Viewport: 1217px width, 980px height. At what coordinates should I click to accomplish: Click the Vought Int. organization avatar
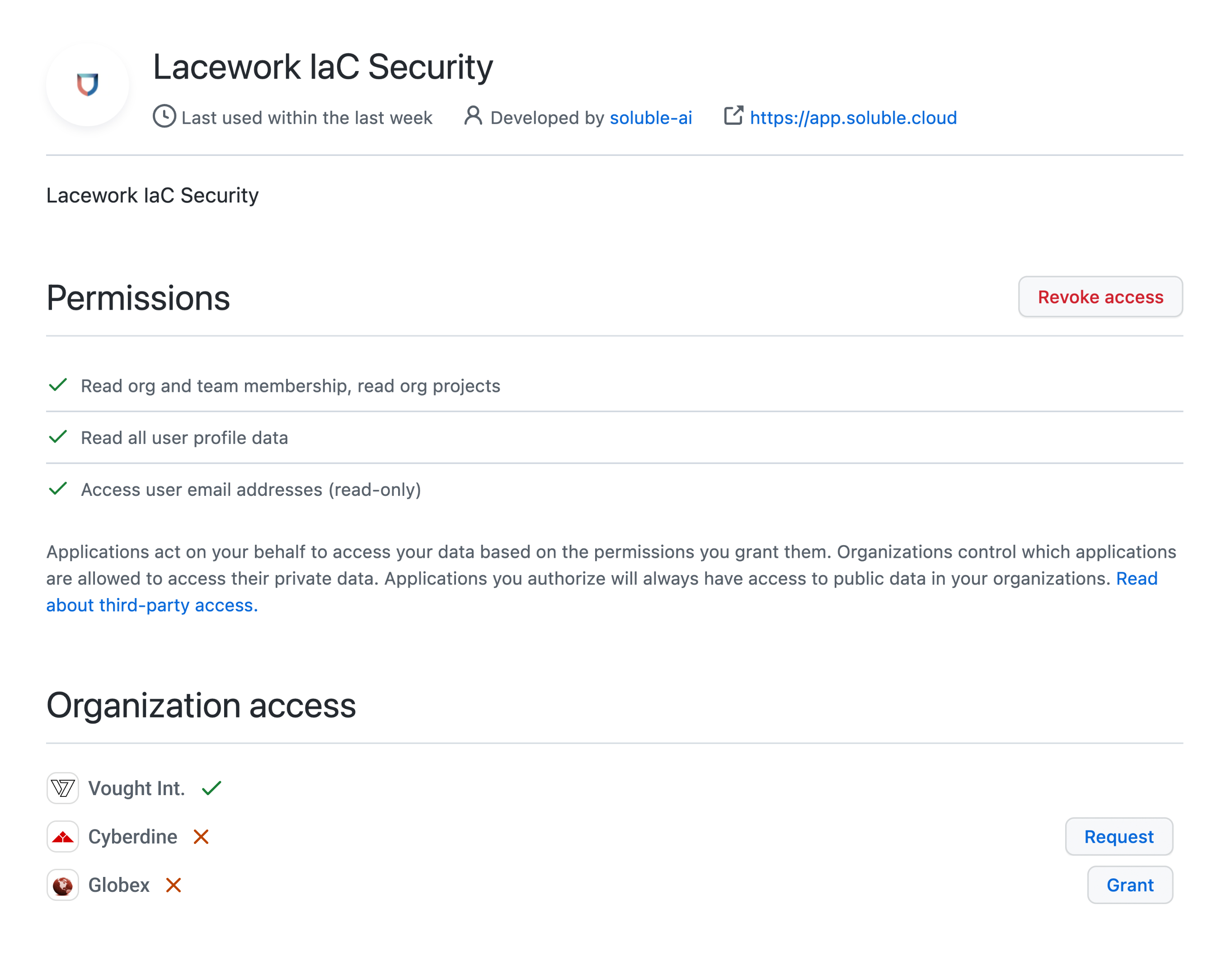point(63,788)
